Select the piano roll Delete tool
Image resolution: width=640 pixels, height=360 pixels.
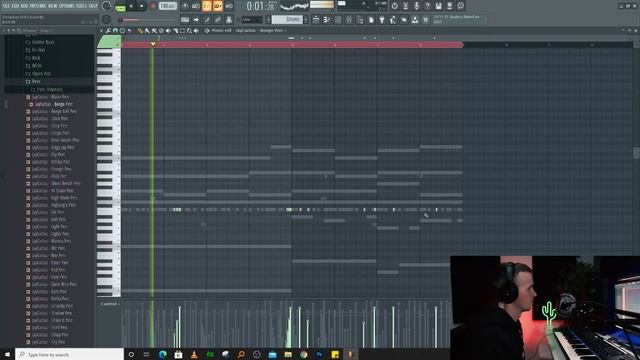coord(161,31)
